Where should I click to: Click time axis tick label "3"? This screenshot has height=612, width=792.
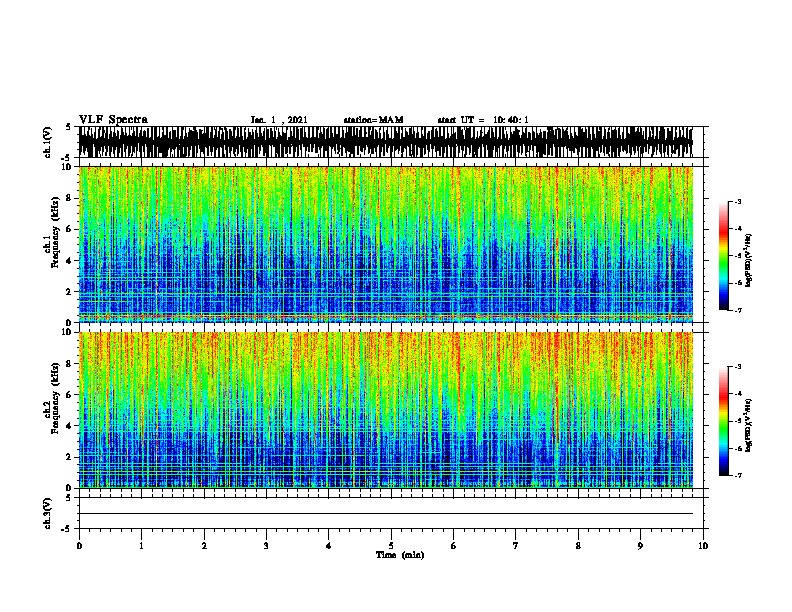point(266,546)
